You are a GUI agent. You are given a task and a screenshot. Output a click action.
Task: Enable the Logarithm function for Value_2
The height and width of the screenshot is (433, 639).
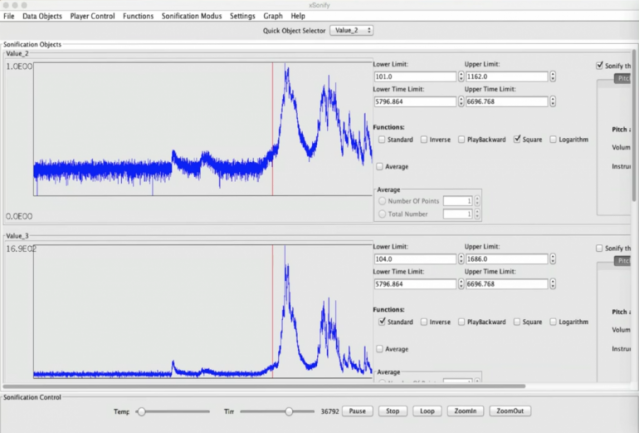(x=555, y=140)
